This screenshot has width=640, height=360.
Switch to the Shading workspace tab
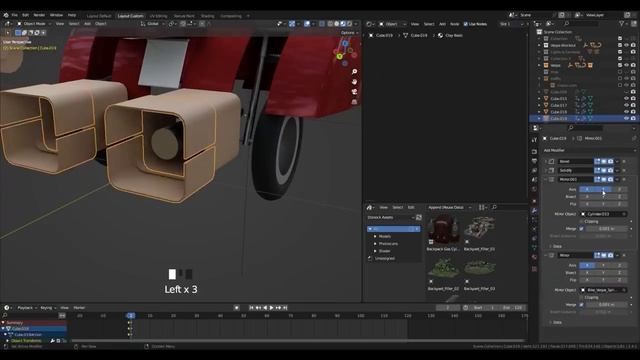[208, 16]
